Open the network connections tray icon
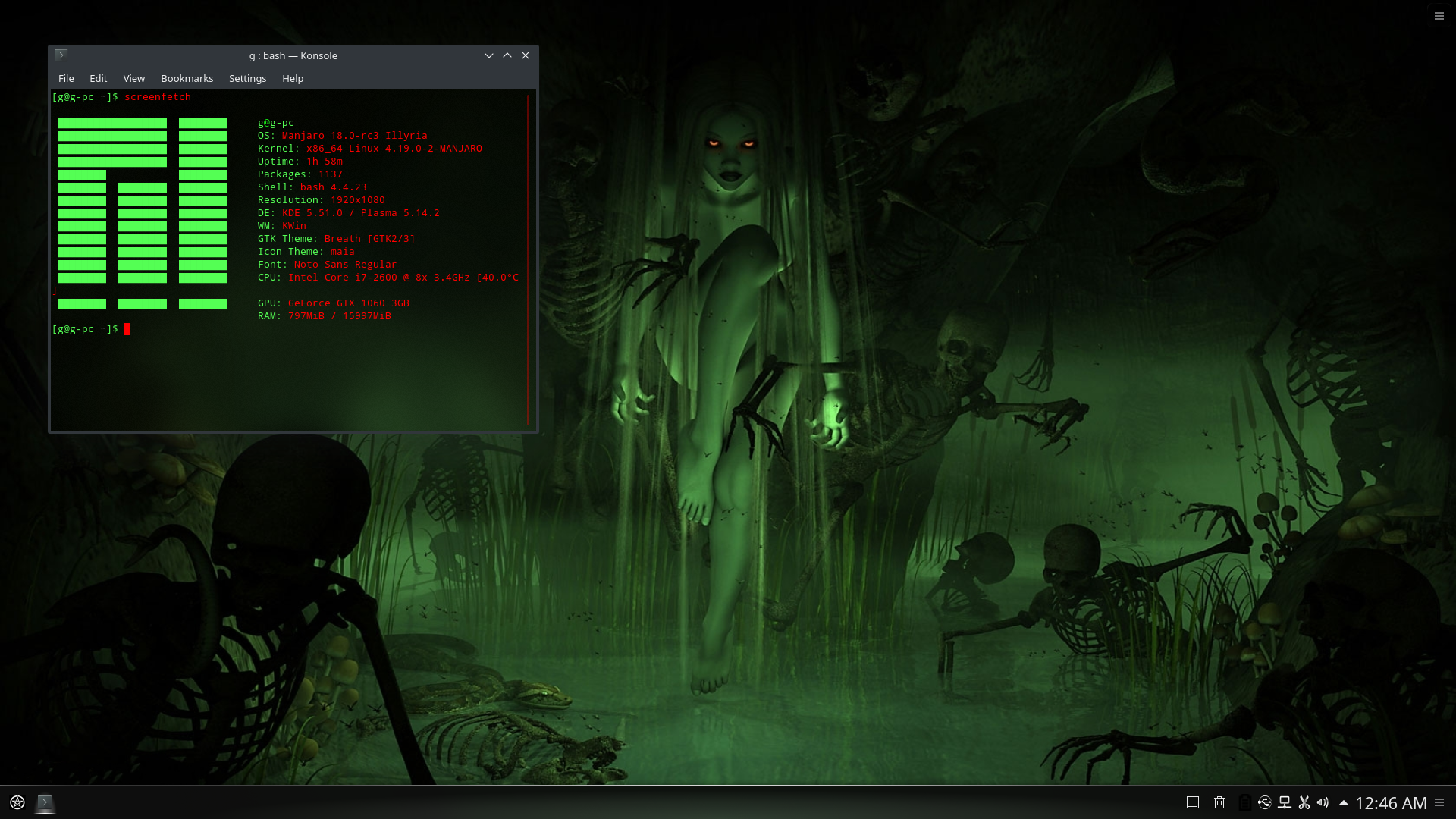The image size is (1456, 819). [1285, 802]
